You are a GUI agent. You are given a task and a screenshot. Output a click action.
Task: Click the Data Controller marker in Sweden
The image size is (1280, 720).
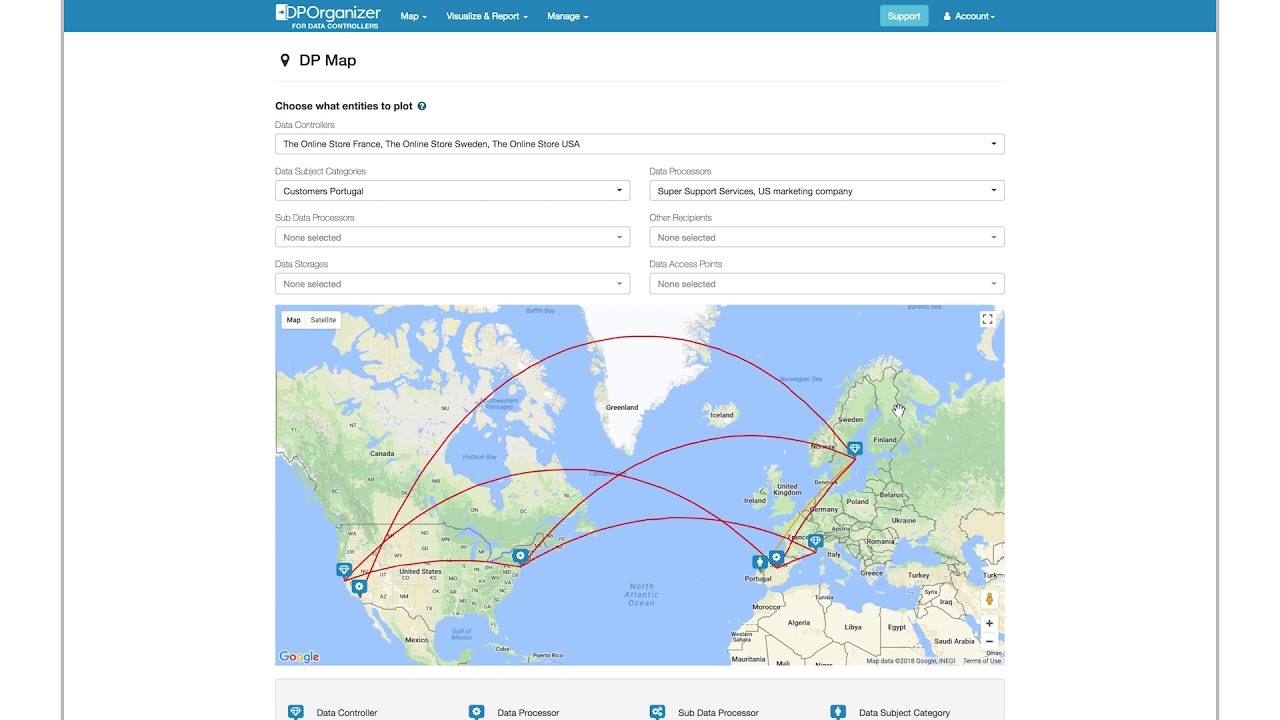855,449
